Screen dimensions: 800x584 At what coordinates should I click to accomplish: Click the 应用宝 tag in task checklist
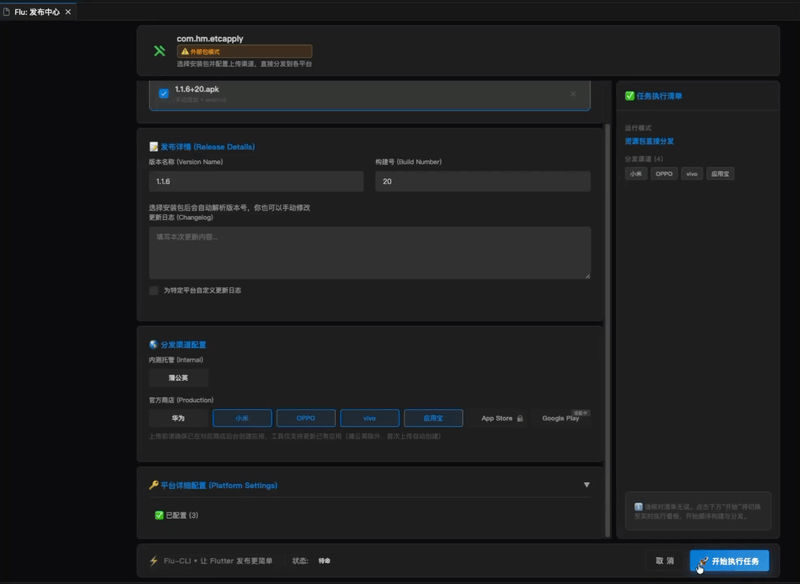720,174
